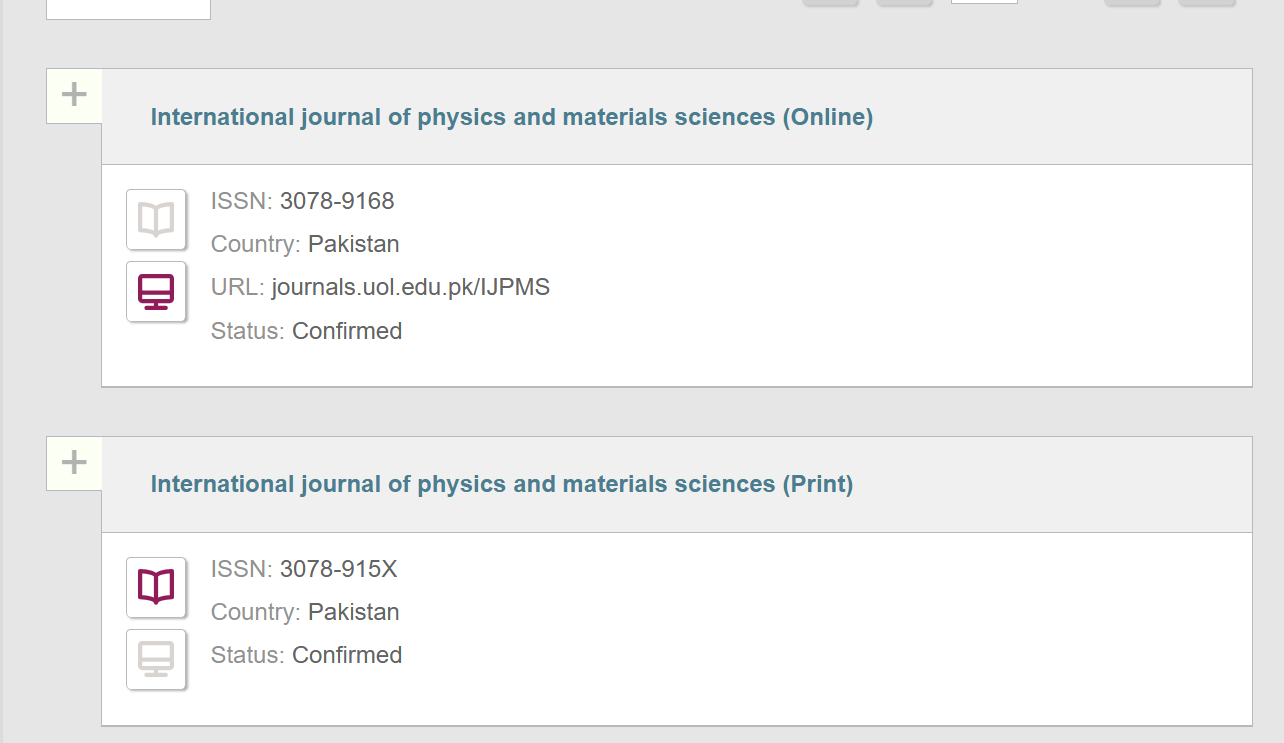1284x743 pixels.
Task: Go to the previous results page button
Action: (x=904, y=3)
